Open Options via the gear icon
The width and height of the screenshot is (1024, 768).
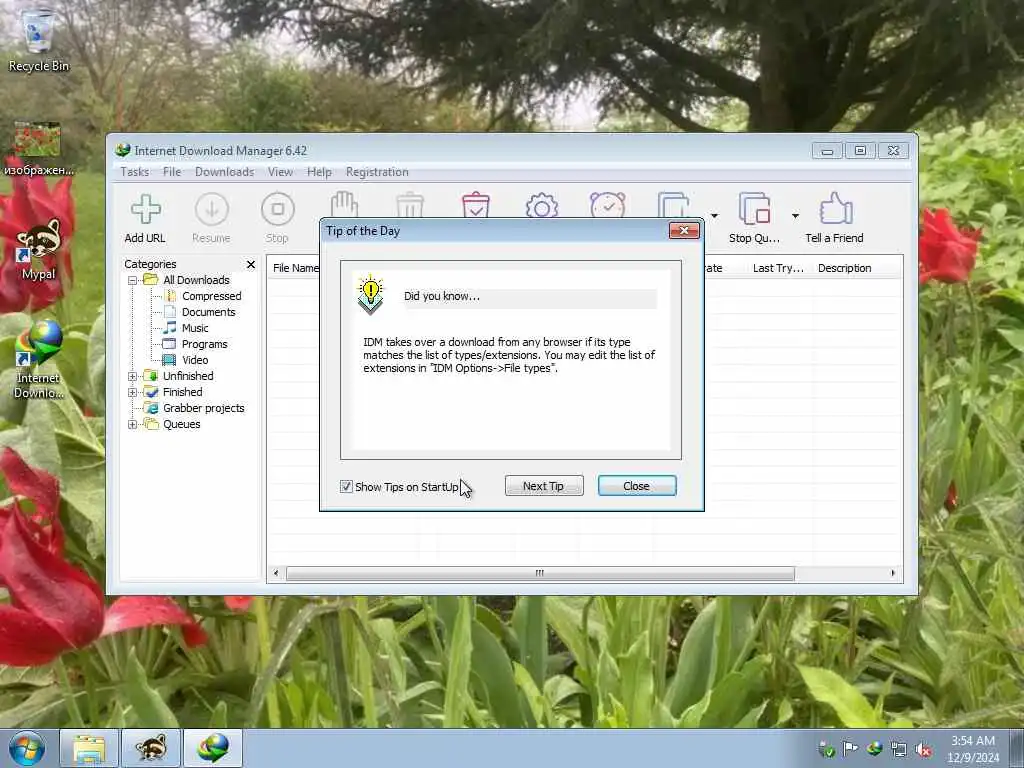[x=541, y=204]
